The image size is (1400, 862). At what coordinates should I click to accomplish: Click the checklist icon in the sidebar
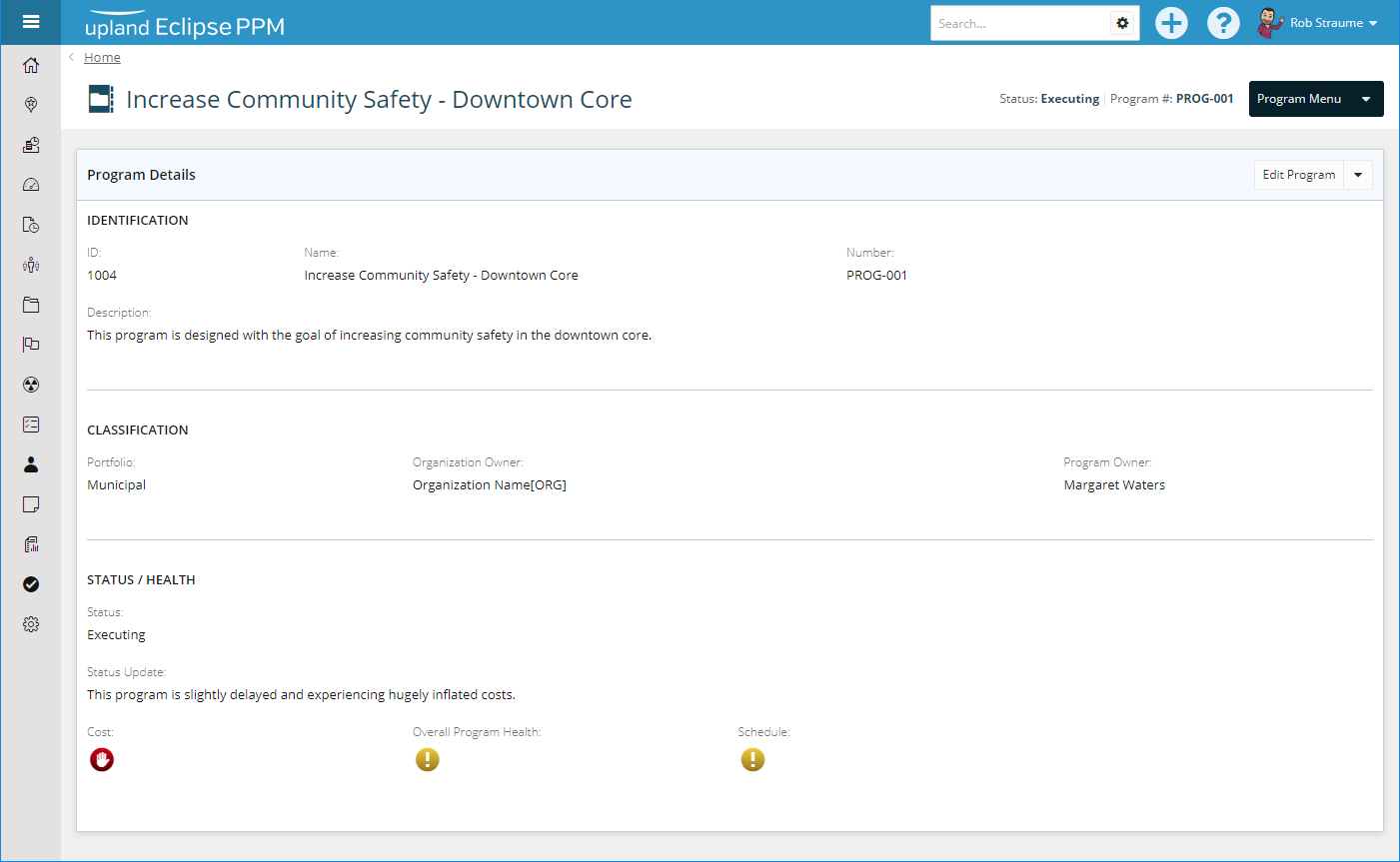[x=31, y=425]
